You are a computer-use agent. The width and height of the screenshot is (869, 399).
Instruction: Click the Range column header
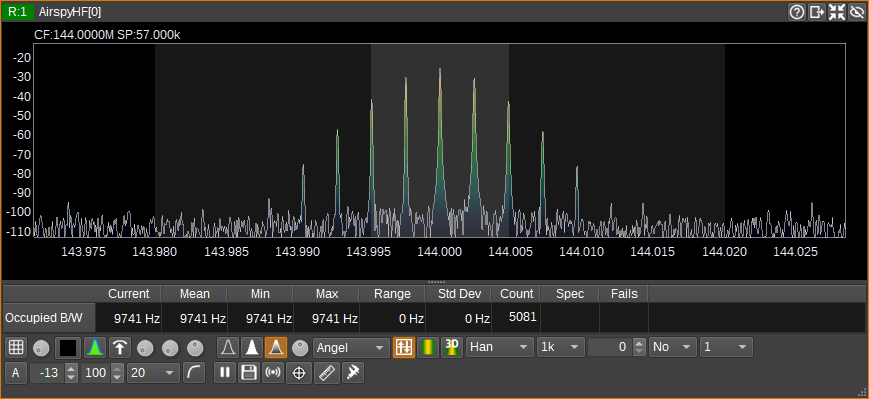pyautogui.click(x=392, y=294)
